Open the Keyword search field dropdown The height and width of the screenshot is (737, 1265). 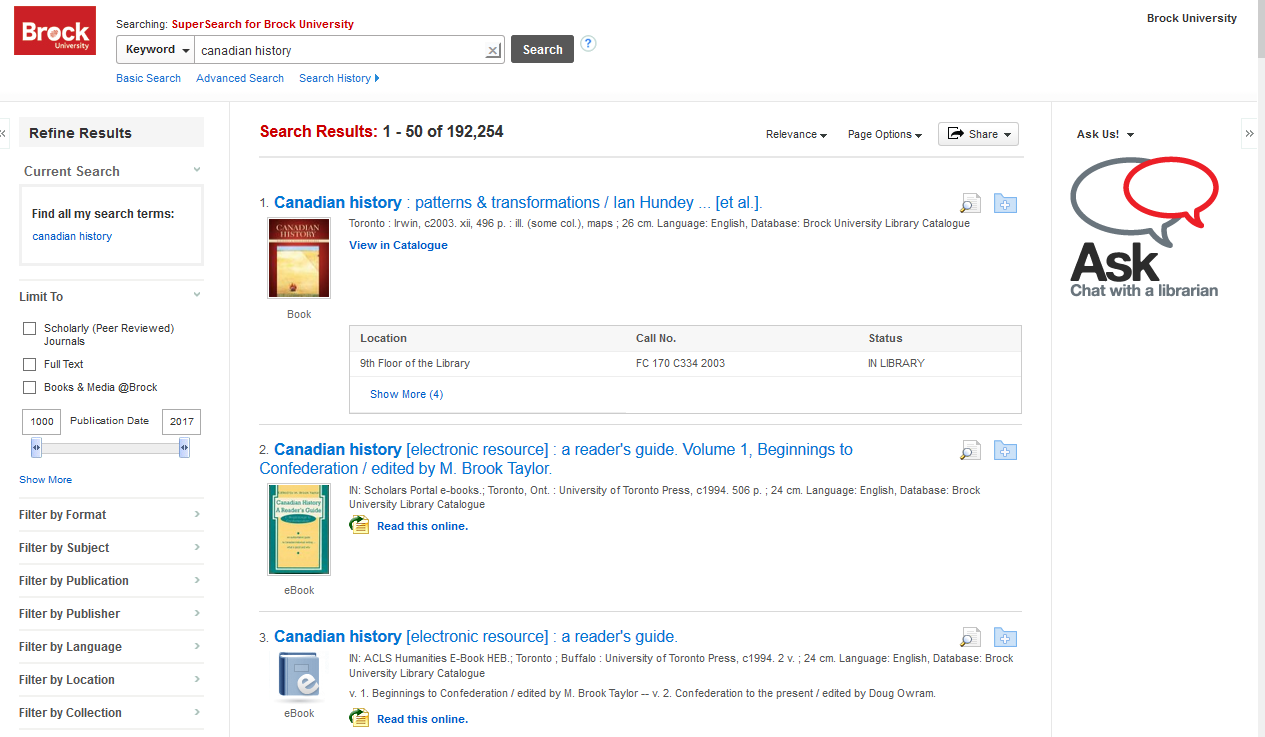click(156, 50)
